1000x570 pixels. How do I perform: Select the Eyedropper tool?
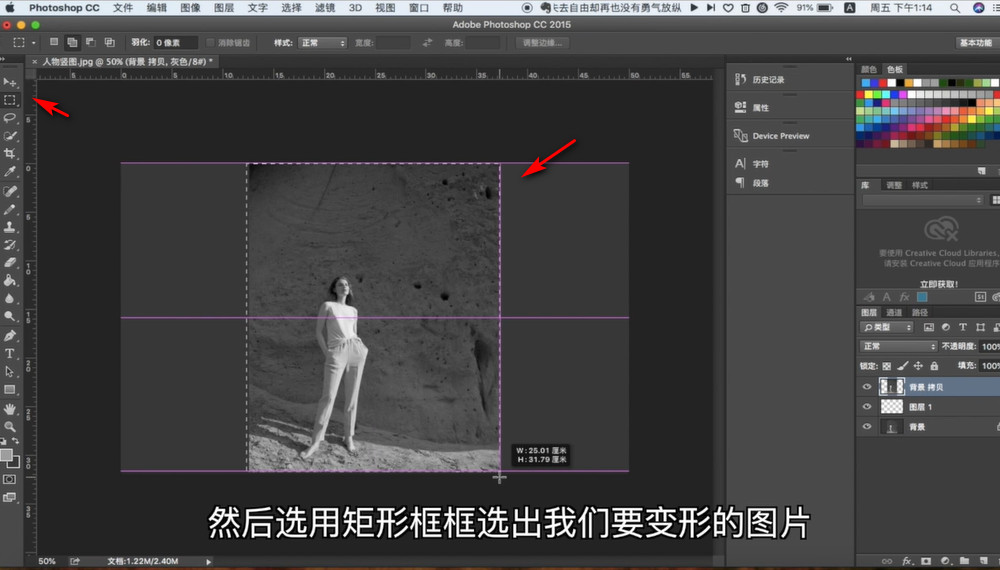click(x=10, y=172)
